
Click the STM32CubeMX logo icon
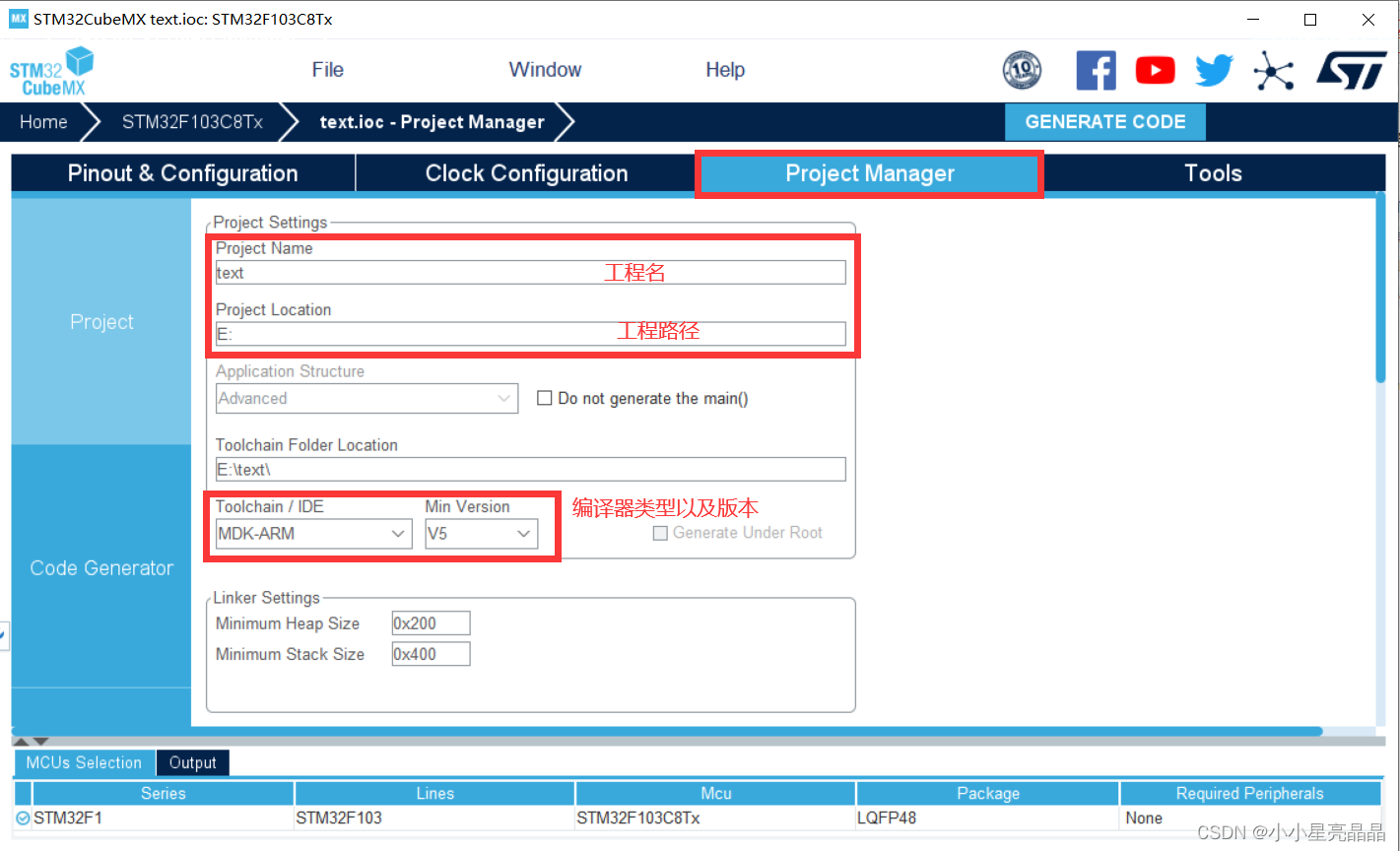point(51,71)
